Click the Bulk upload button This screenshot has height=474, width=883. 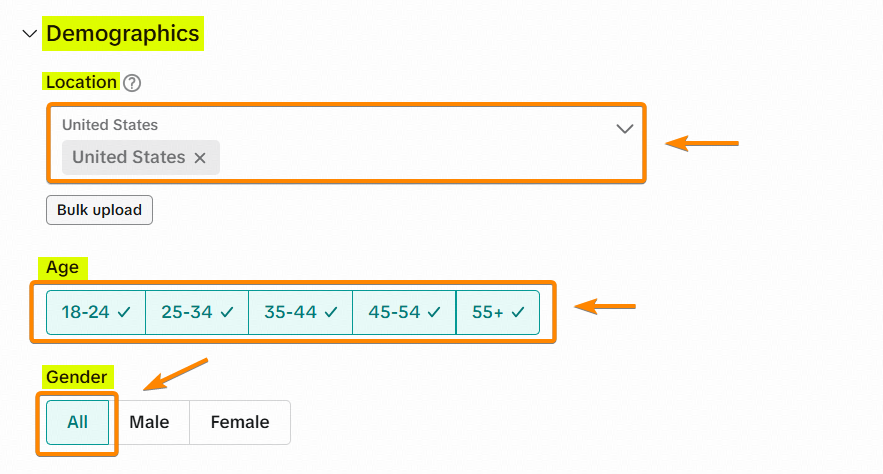pyautogui.click(x=99, y=210)
